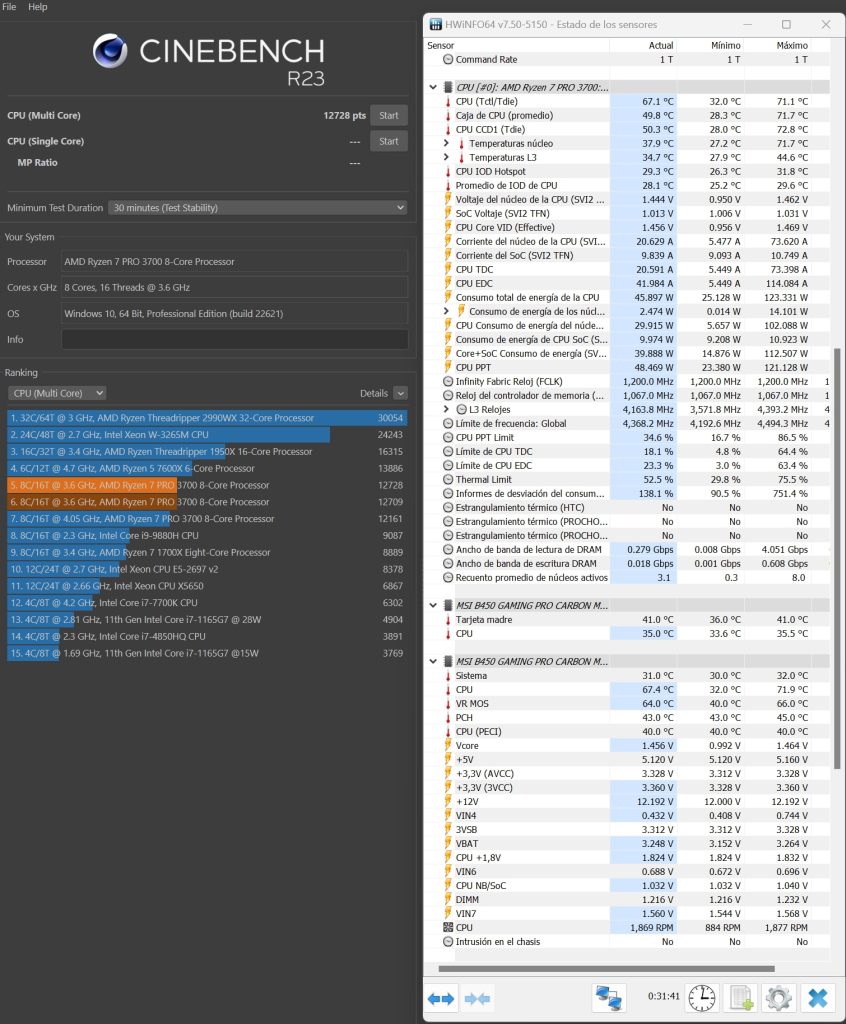Click the lightning icon beside CPU PPT
The height and width of the screenshot is (1024, 846).
click(448, 367)
